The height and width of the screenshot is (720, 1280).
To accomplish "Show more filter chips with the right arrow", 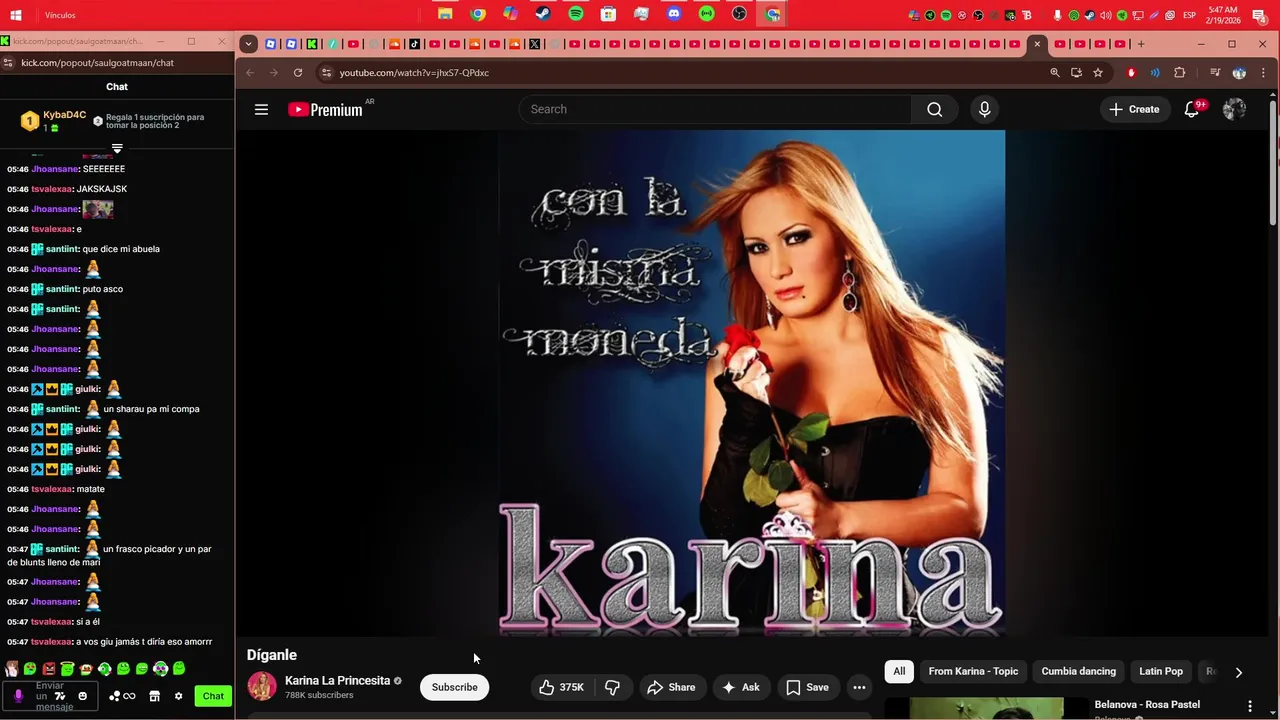I will pyautogui.click(x=1238, y=673).
